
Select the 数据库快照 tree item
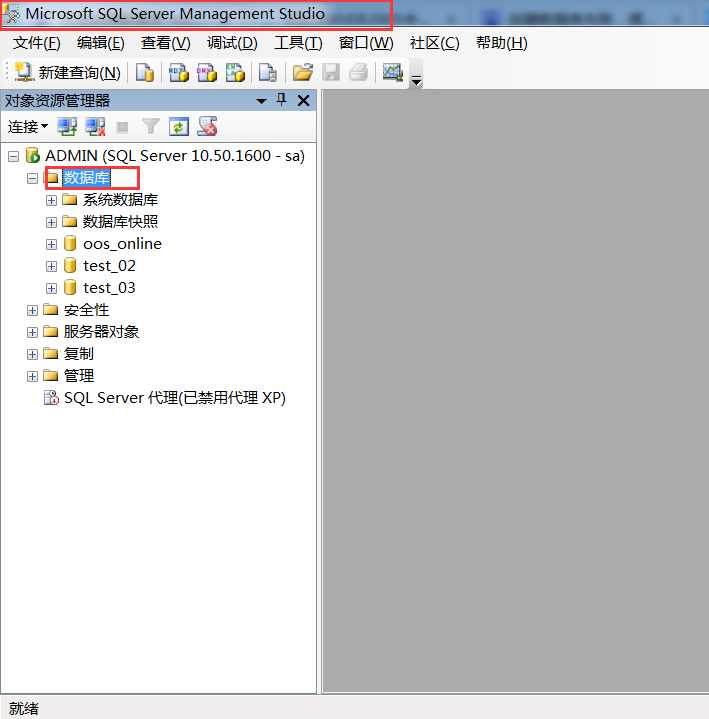click(120, 222)
